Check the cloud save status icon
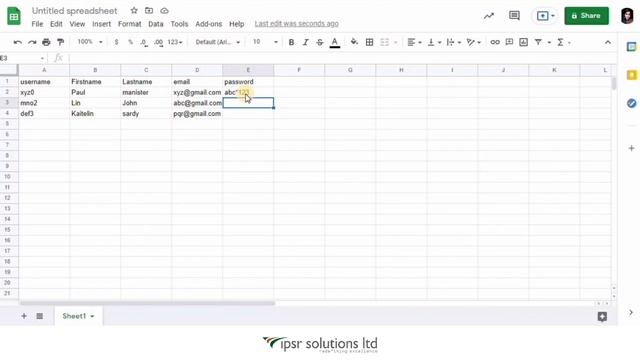Viewport: 640px width, 360px height. click(164, 11)
